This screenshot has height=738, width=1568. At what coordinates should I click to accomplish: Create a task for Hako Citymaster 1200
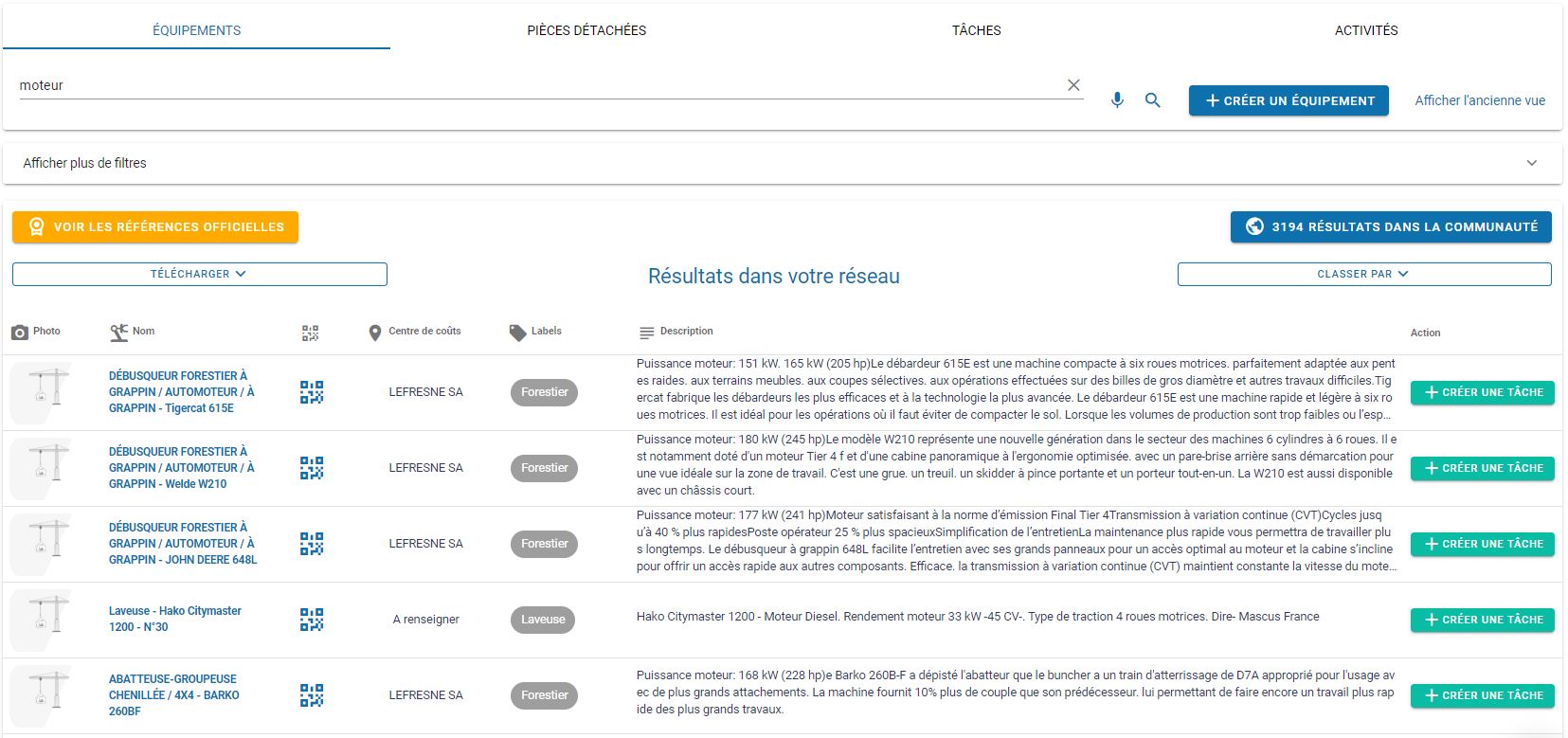pyautogui.click(x=1483, y=620)
